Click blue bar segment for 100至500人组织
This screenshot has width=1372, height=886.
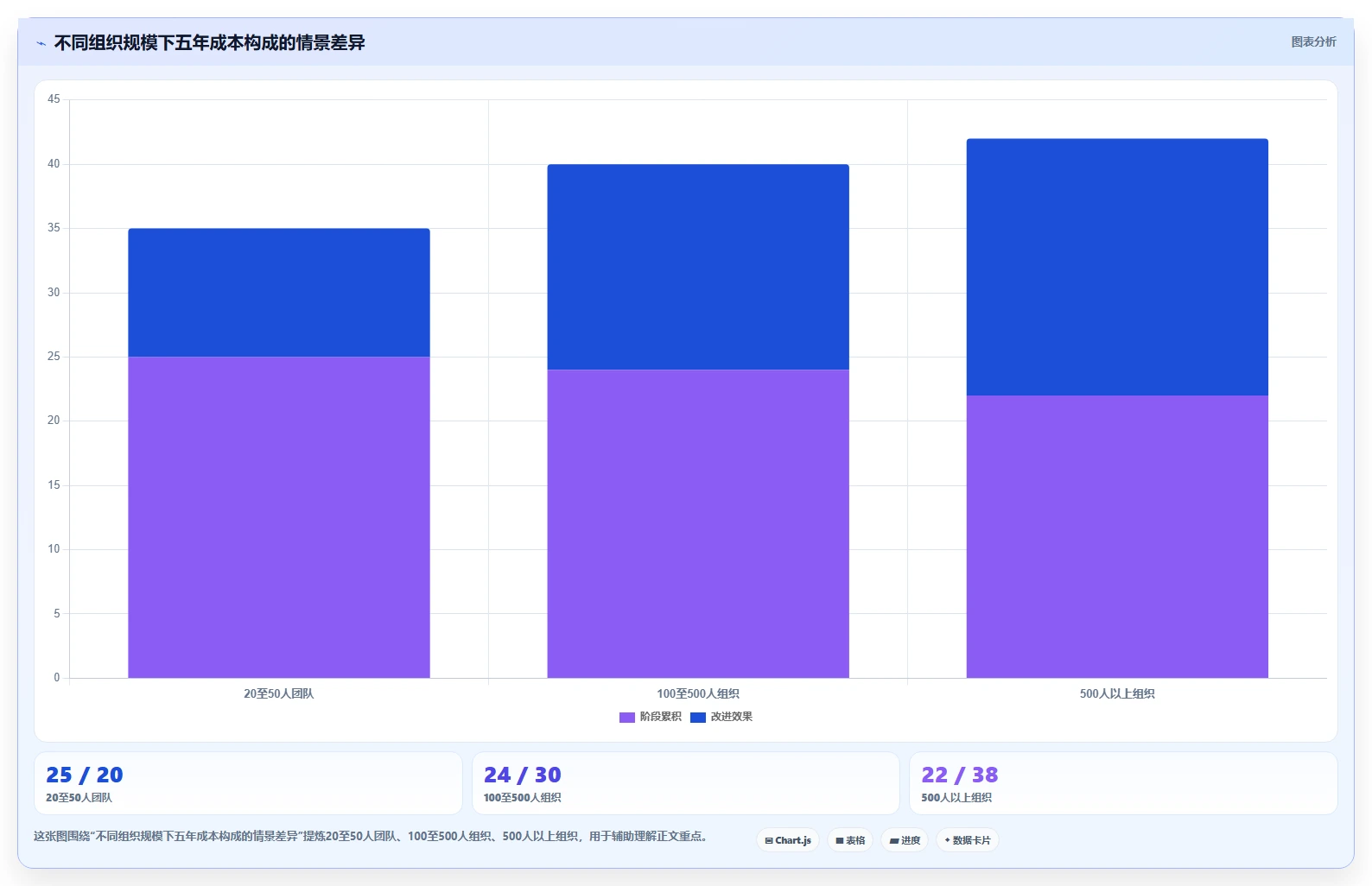click(x=698, y=267)
